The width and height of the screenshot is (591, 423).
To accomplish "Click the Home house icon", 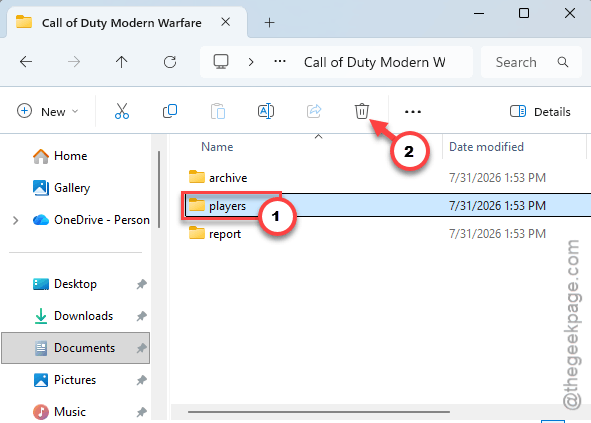I will pos(41,156).
